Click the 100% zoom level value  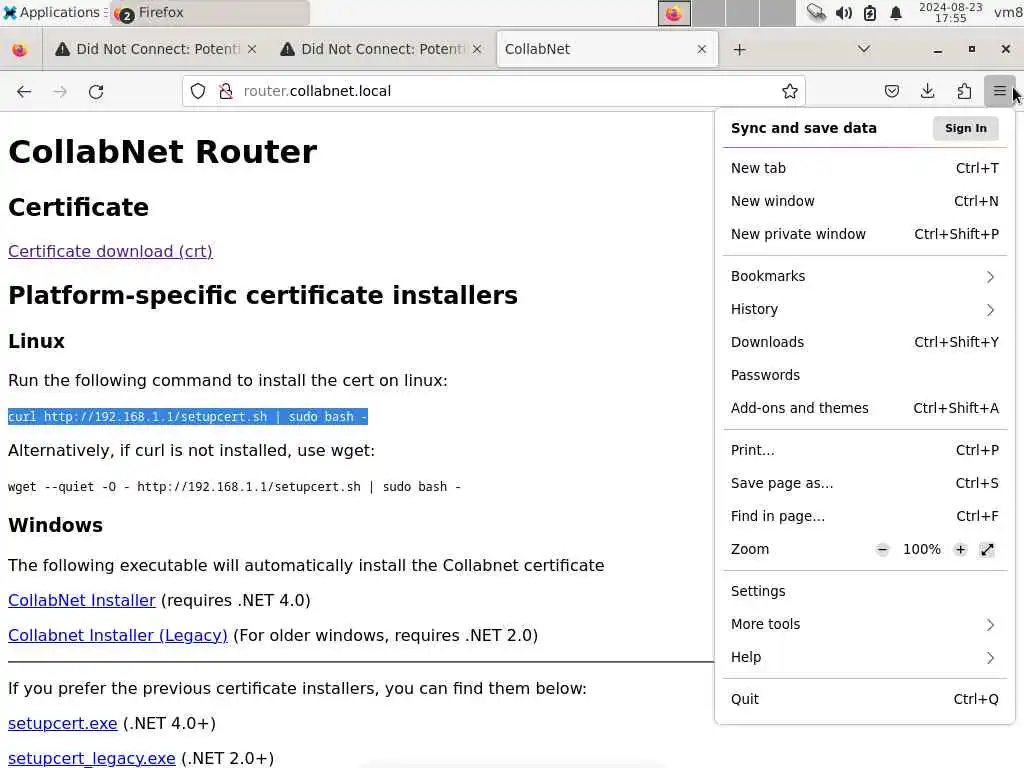pyautogui.click(x=921, y=550)
